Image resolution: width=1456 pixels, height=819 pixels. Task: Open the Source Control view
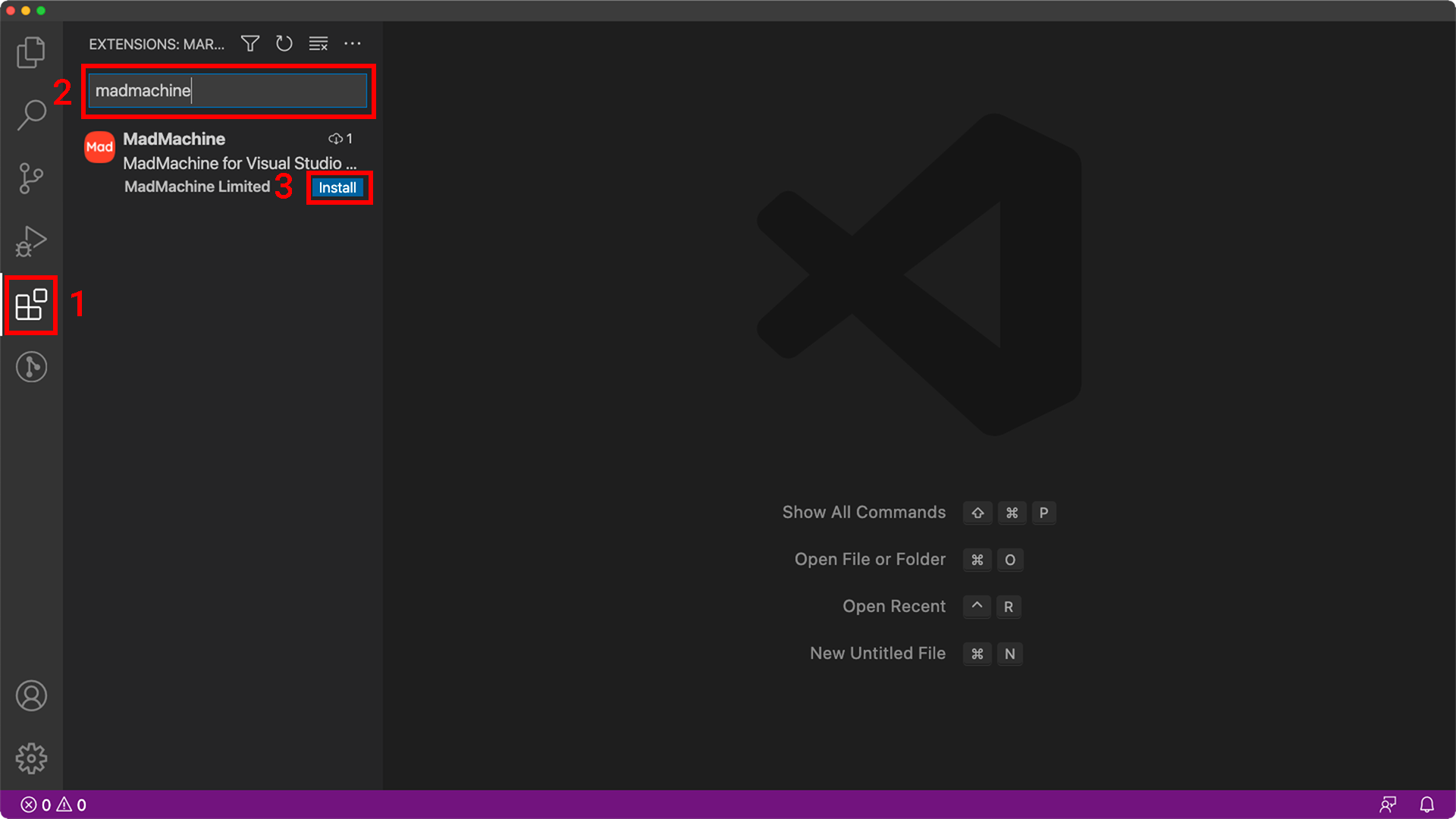click(31, 178)
